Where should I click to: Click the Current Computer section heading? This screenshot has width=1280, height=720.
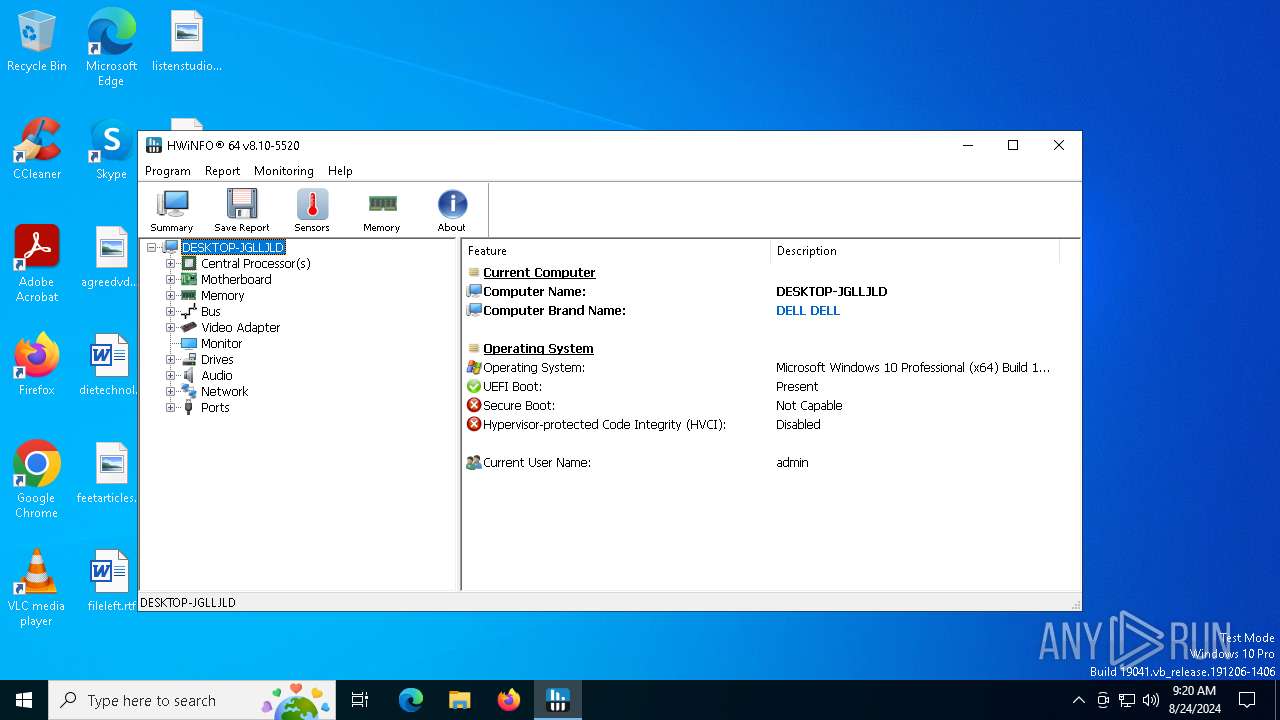(x=539, y=272)
